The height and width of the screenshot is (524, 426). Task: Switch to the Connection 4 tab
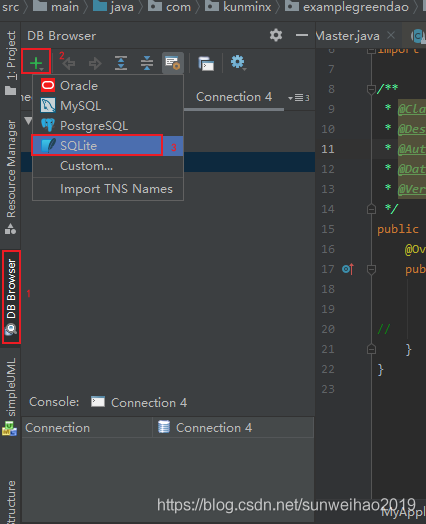click(x=234, y=97)
